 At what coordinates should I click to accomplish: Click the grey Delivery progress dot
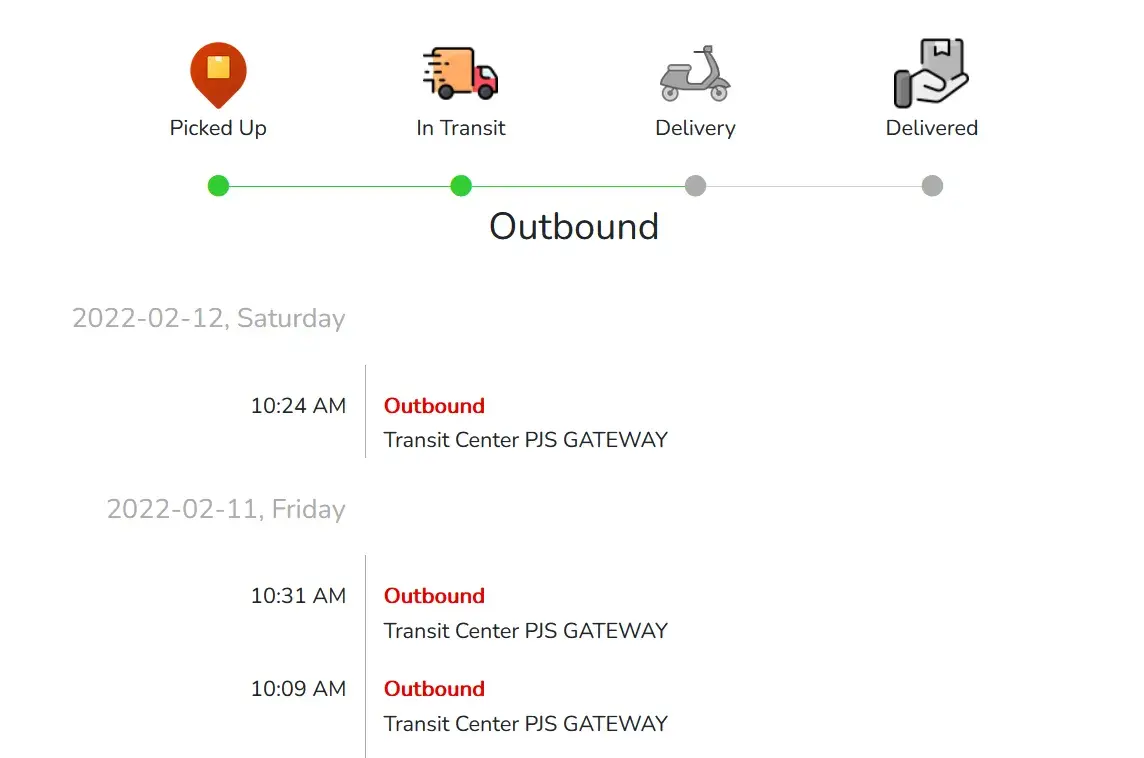click(695, 186)
